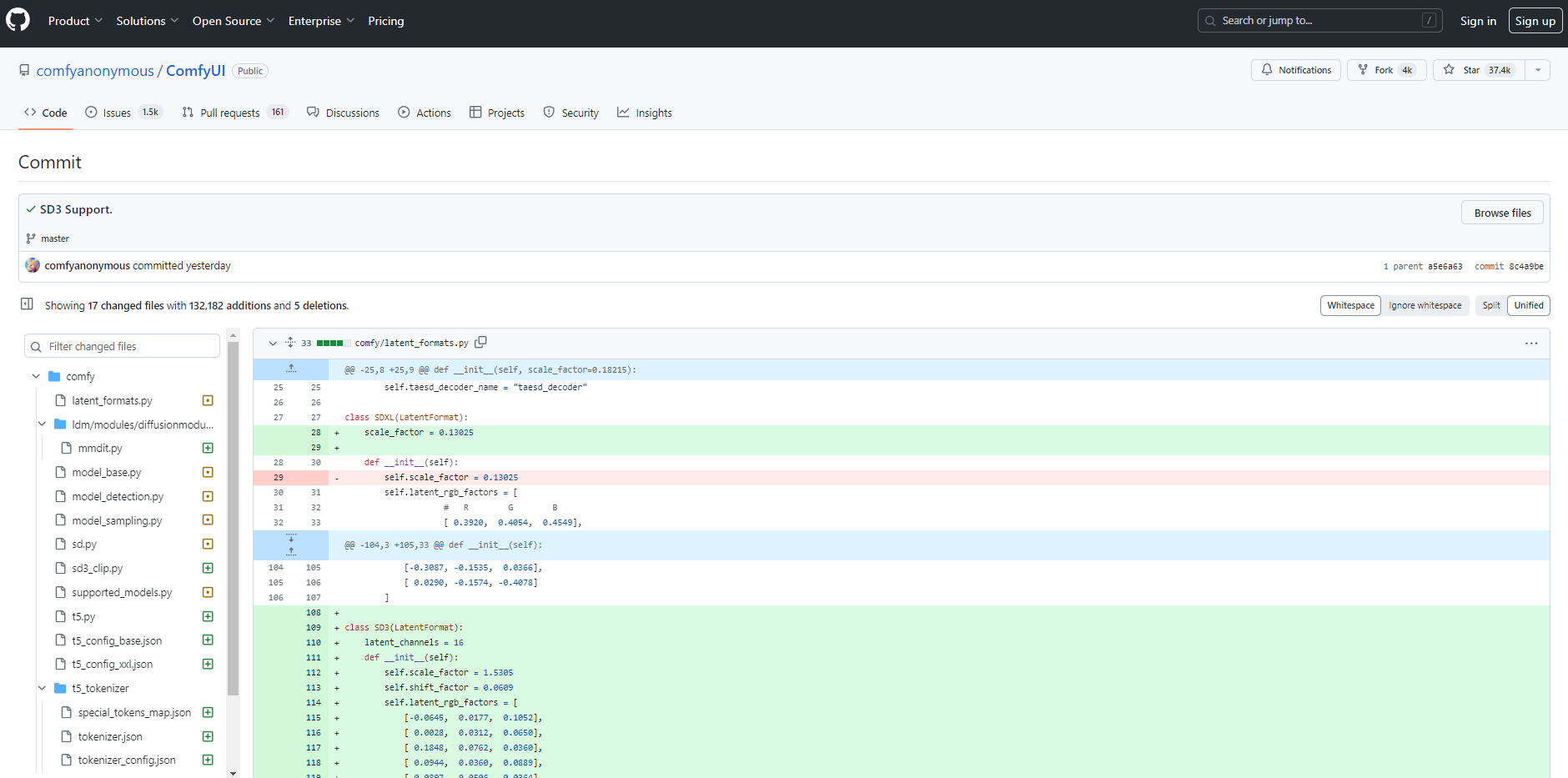Select the Whitespace diff option
This screenshot has width=1568, height=778.
click(x=1350, y=305)
